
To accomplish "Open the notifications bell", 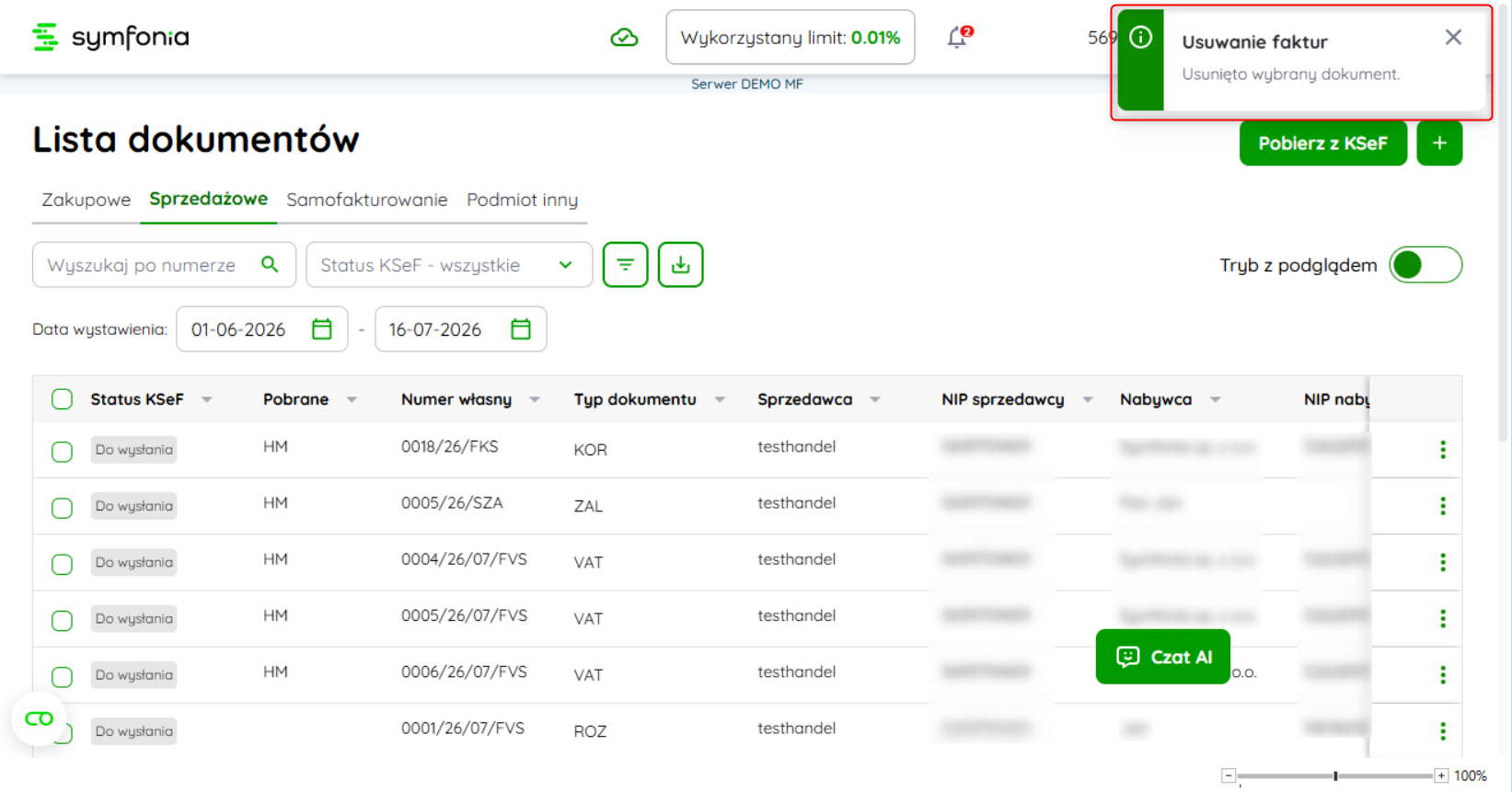I will click(x=958, y=37).
